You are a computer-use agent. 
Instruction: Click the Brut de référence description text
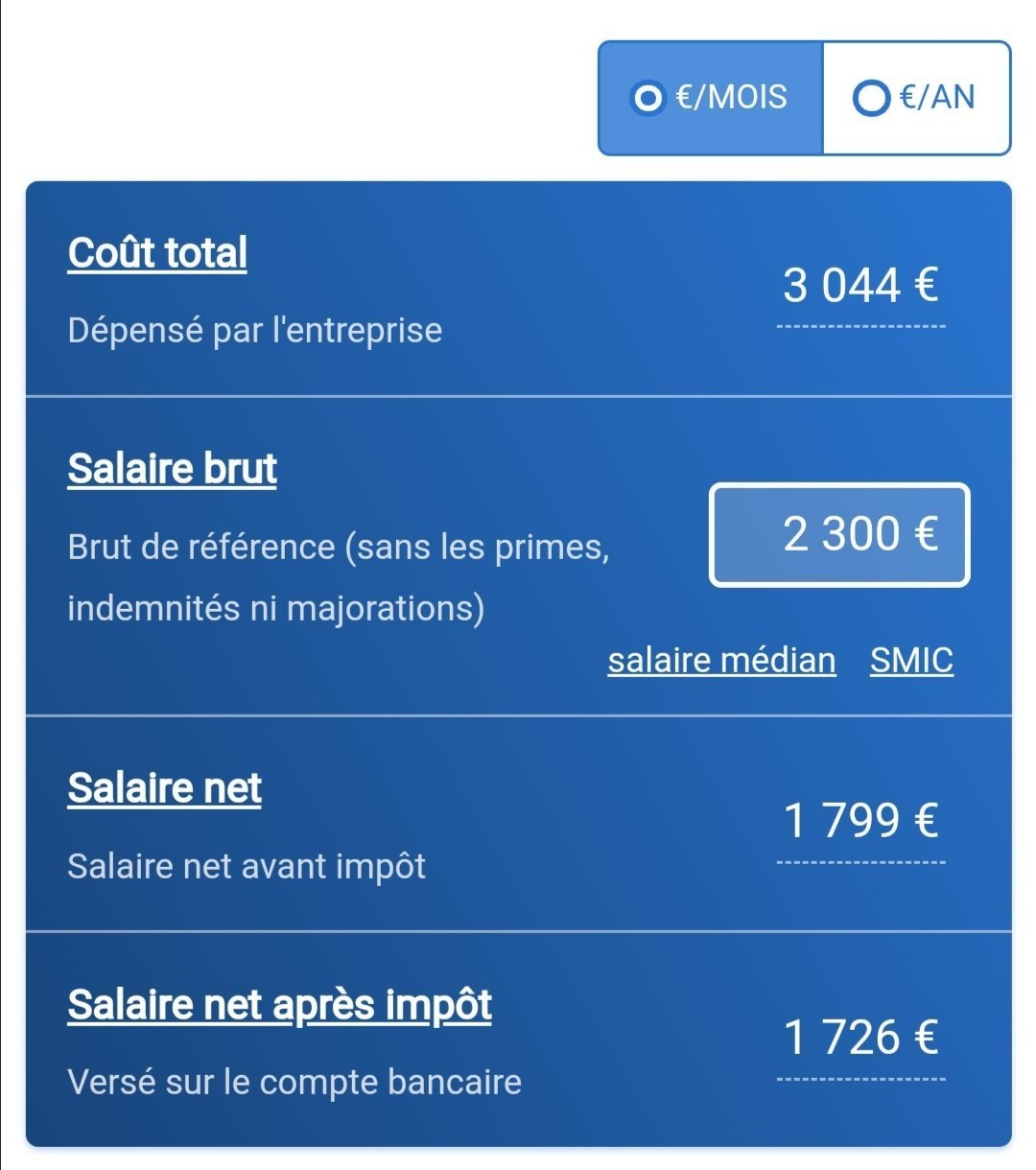click(x=339, y=548)
